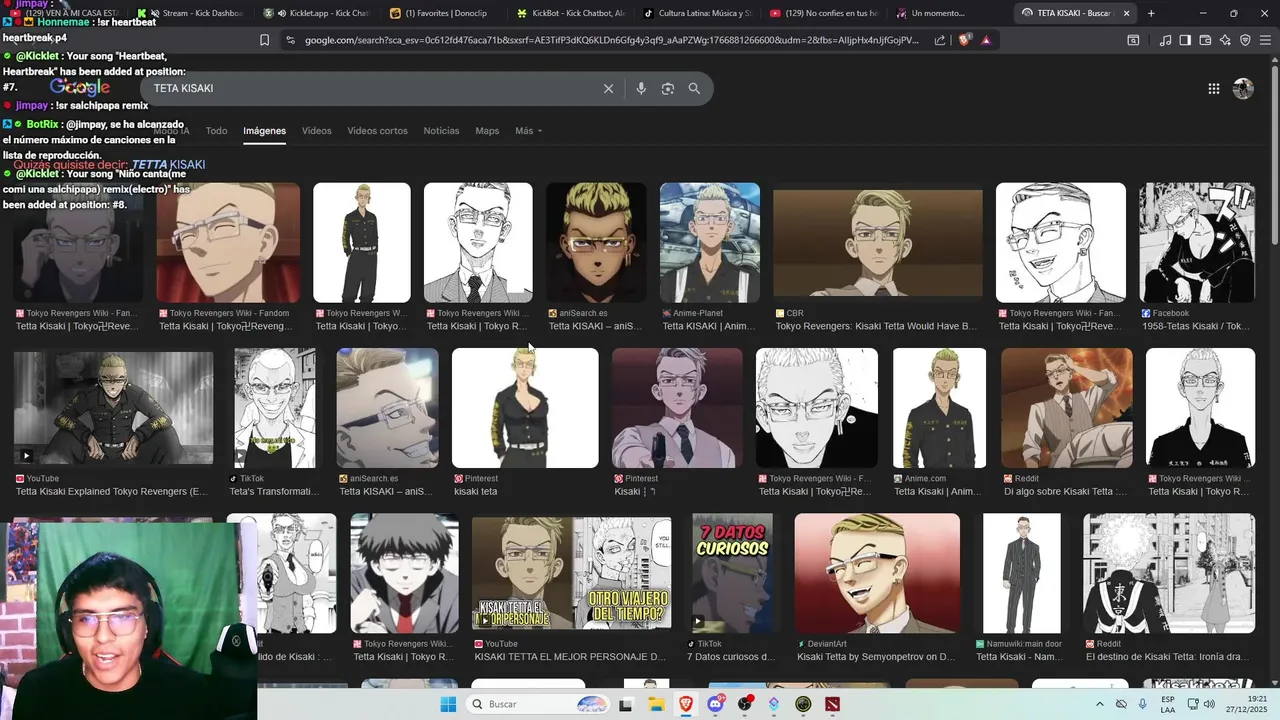Select the Imágenes tab
Screen dimensions: 1280x720
pos(264,131)
